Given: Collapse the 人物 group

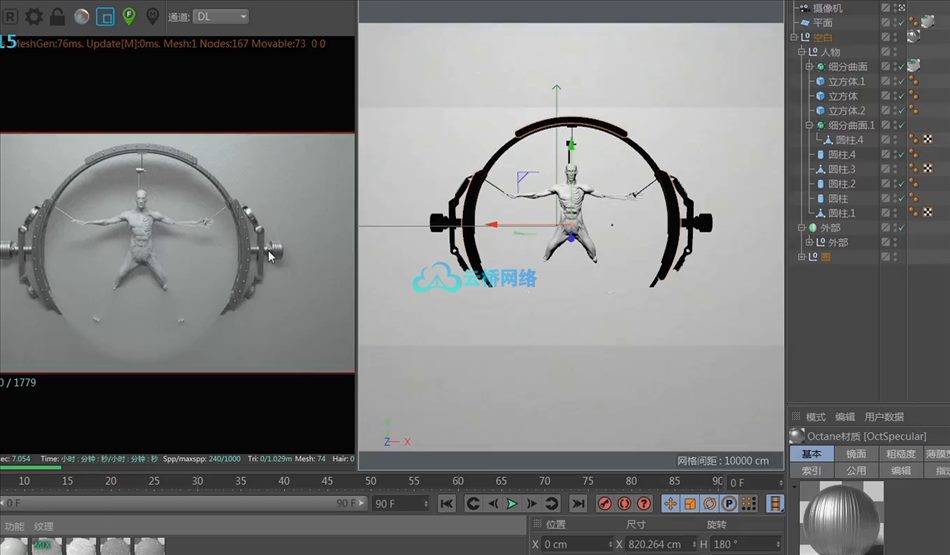Looking at the screenshot, I should point(801,52).
